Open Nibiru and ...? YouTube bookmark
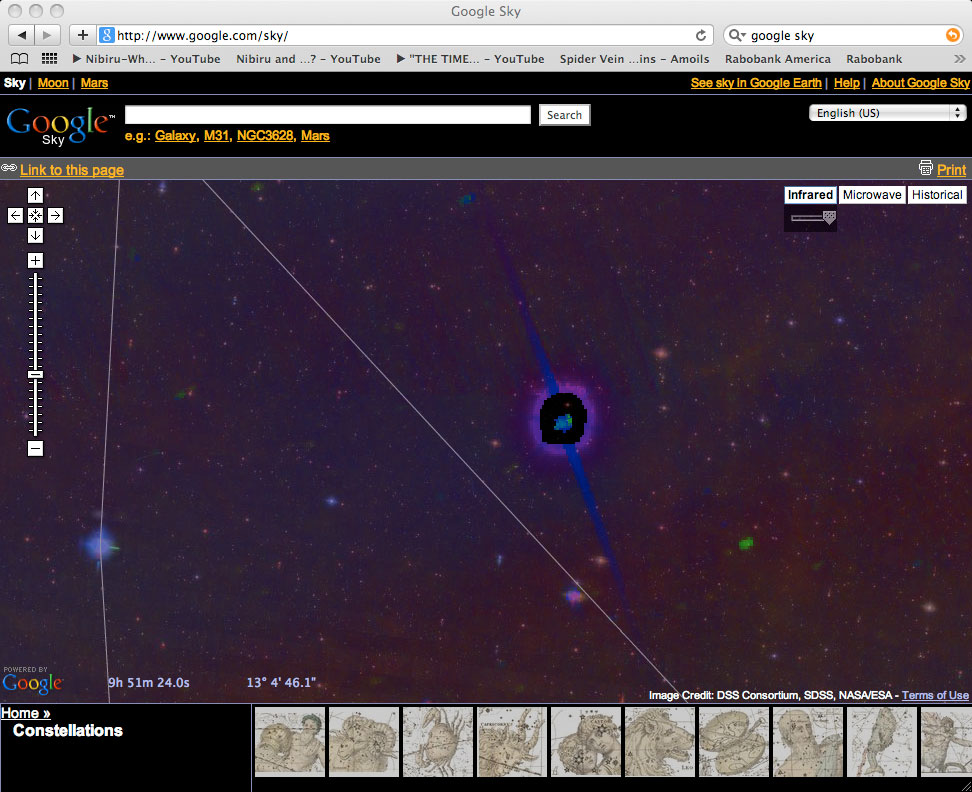The image size is (972, 792). 308,59
